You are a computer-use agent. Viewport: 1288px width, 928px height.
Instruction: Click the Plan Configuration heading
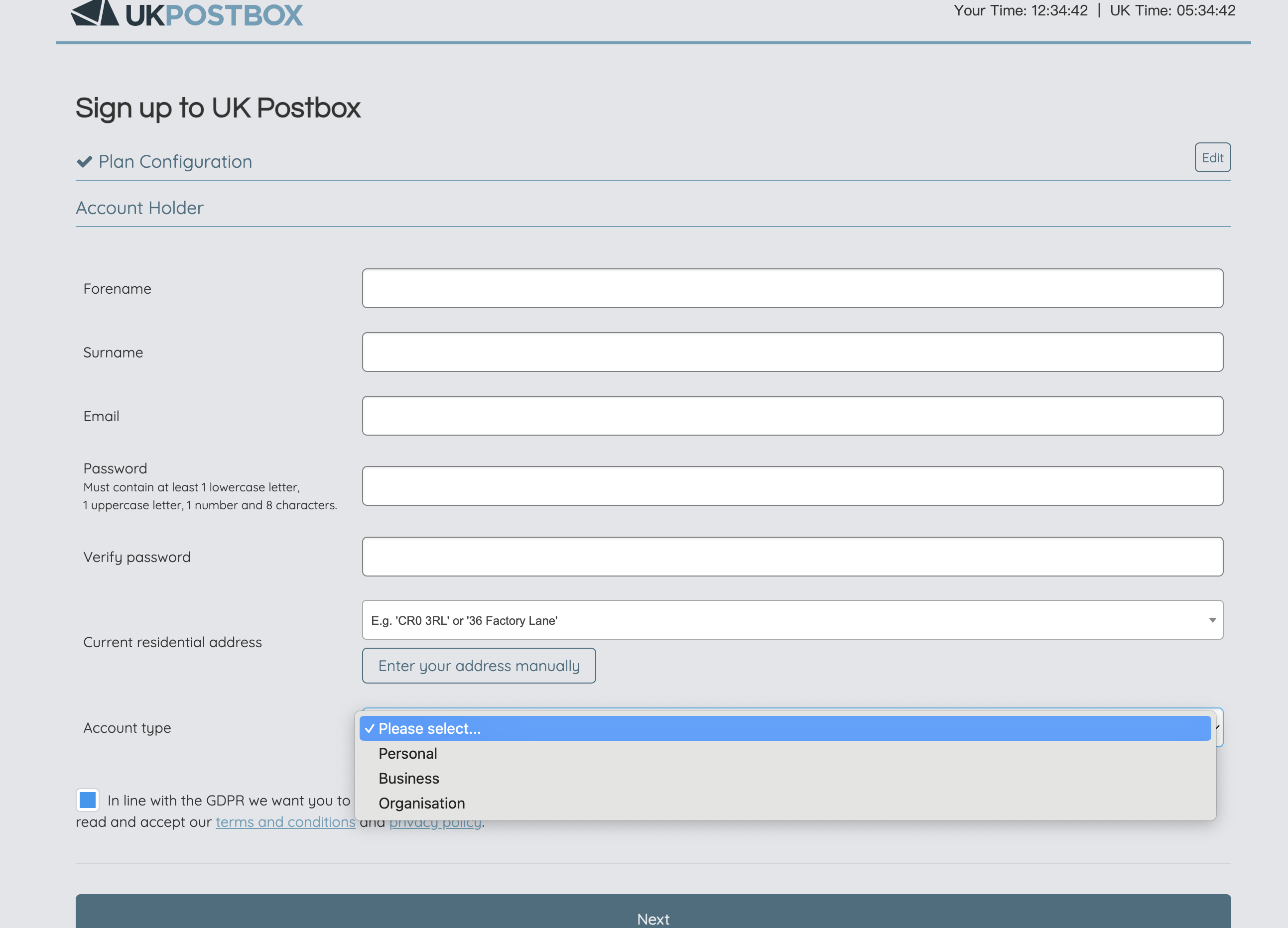(x=175, y=162)
